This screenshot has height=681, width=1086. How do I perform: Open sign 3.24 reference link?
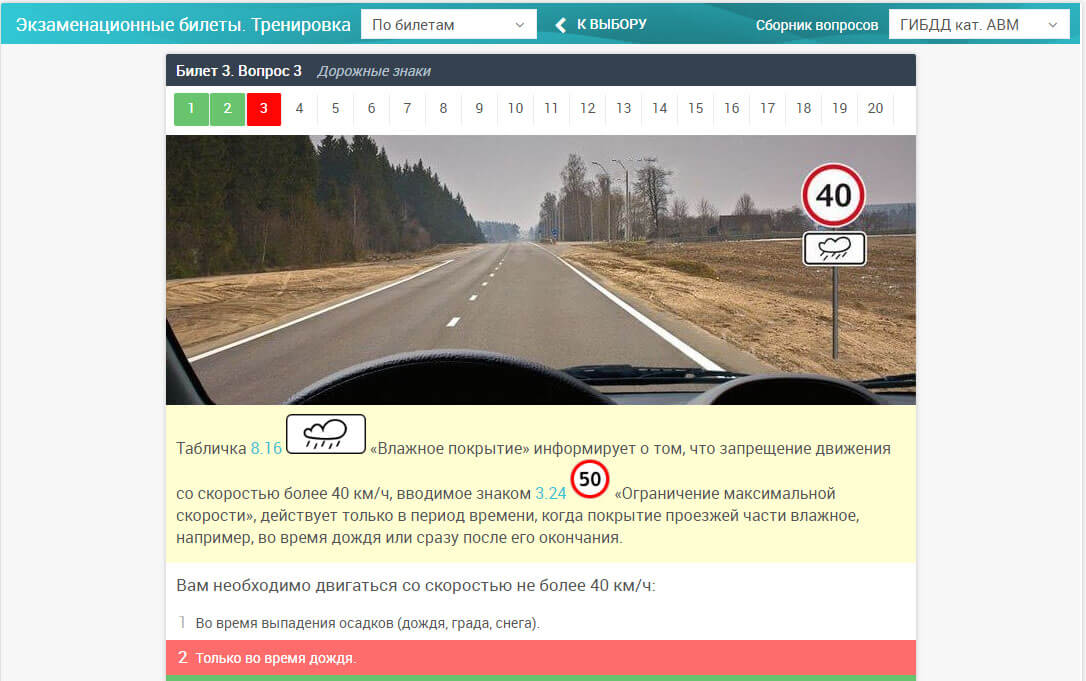pyautogui.click(x=551, y=493)
